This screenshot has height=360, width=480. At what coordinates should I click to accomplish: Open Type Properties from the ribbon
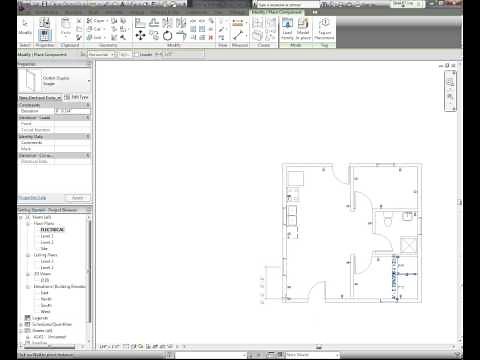coord(44,22)
